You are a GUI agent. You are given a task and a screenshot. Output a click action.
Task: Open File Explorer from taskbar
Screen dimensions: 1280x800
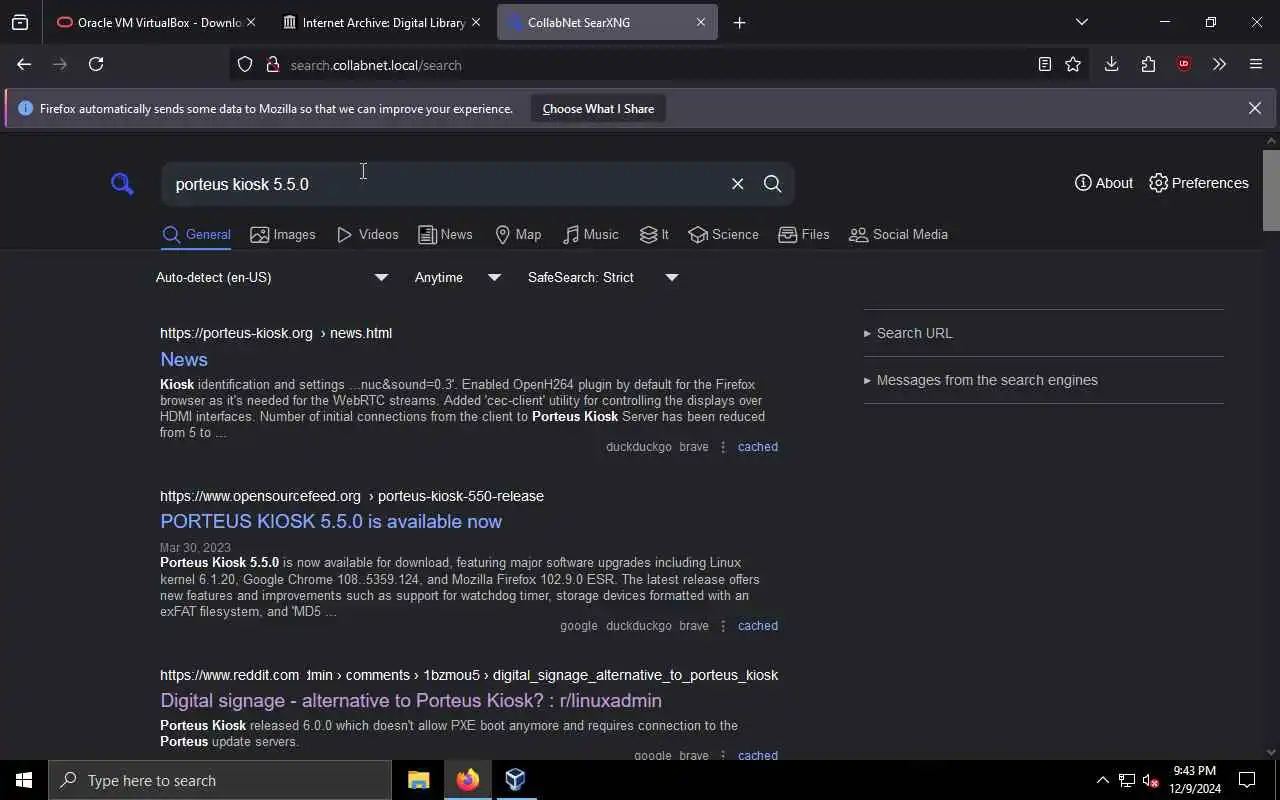pos(418,780)
